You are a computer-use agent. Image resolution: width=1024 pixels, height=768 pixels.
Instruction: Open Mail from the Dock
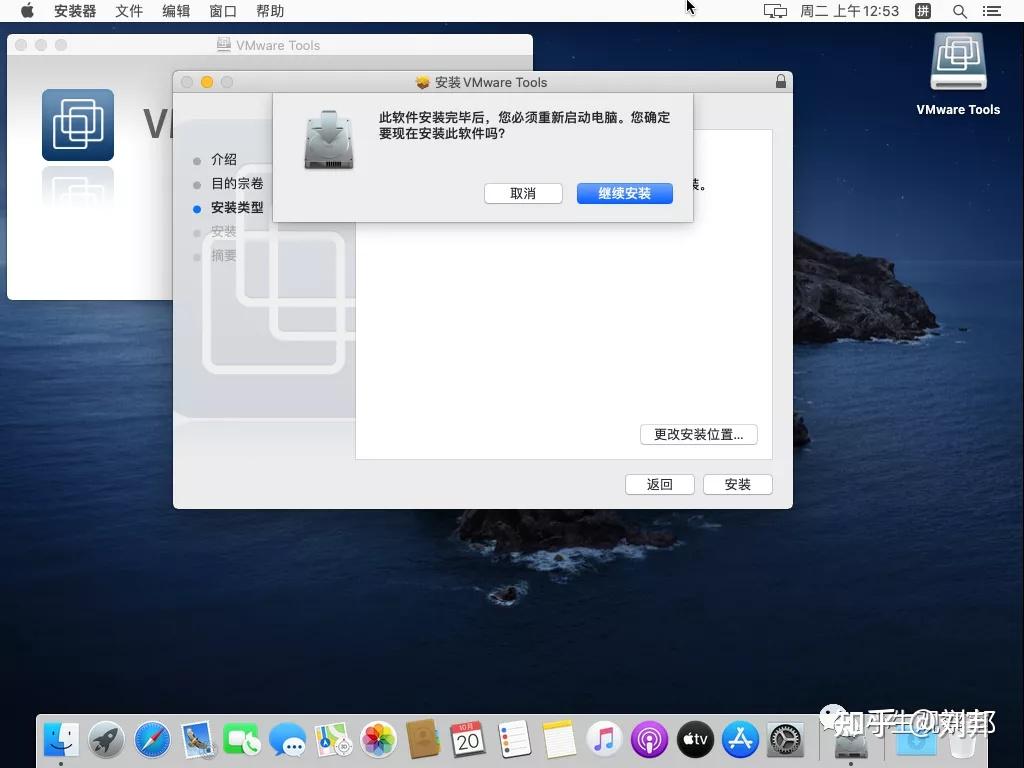(x=197, y=739)
